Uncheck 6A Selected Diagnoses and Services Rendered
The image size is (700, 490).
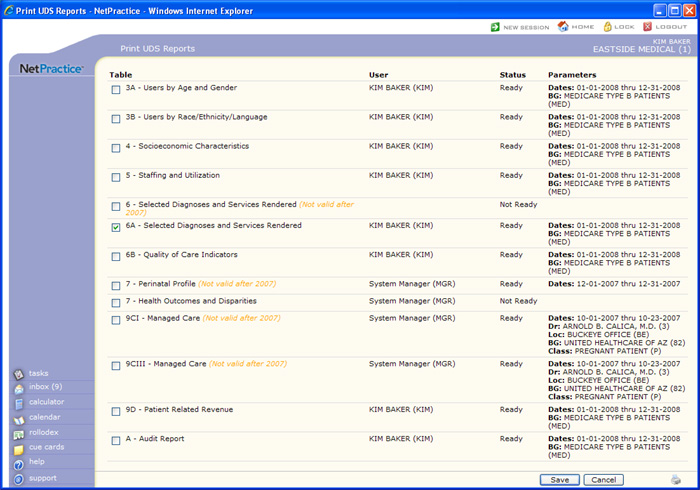coord(116,227)
